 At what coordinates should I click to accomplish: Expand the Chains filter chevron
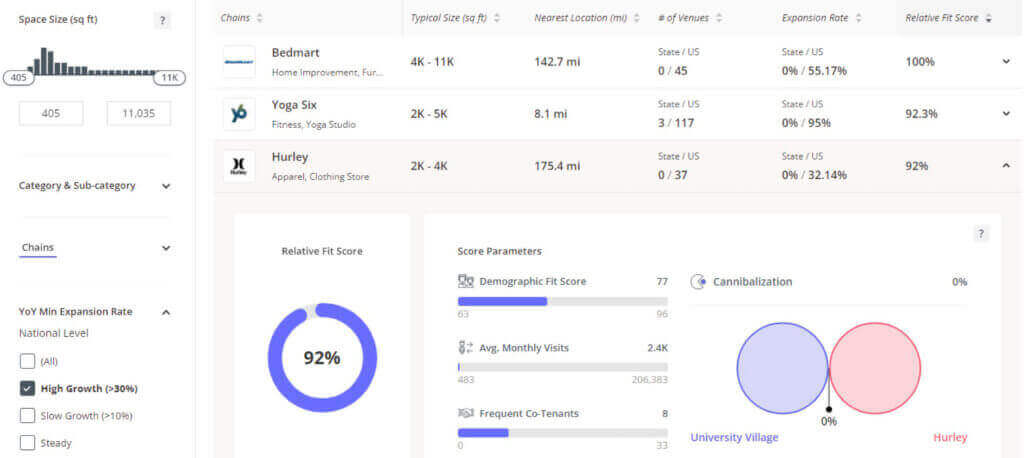pyautogui.click(x=166, y=248)
